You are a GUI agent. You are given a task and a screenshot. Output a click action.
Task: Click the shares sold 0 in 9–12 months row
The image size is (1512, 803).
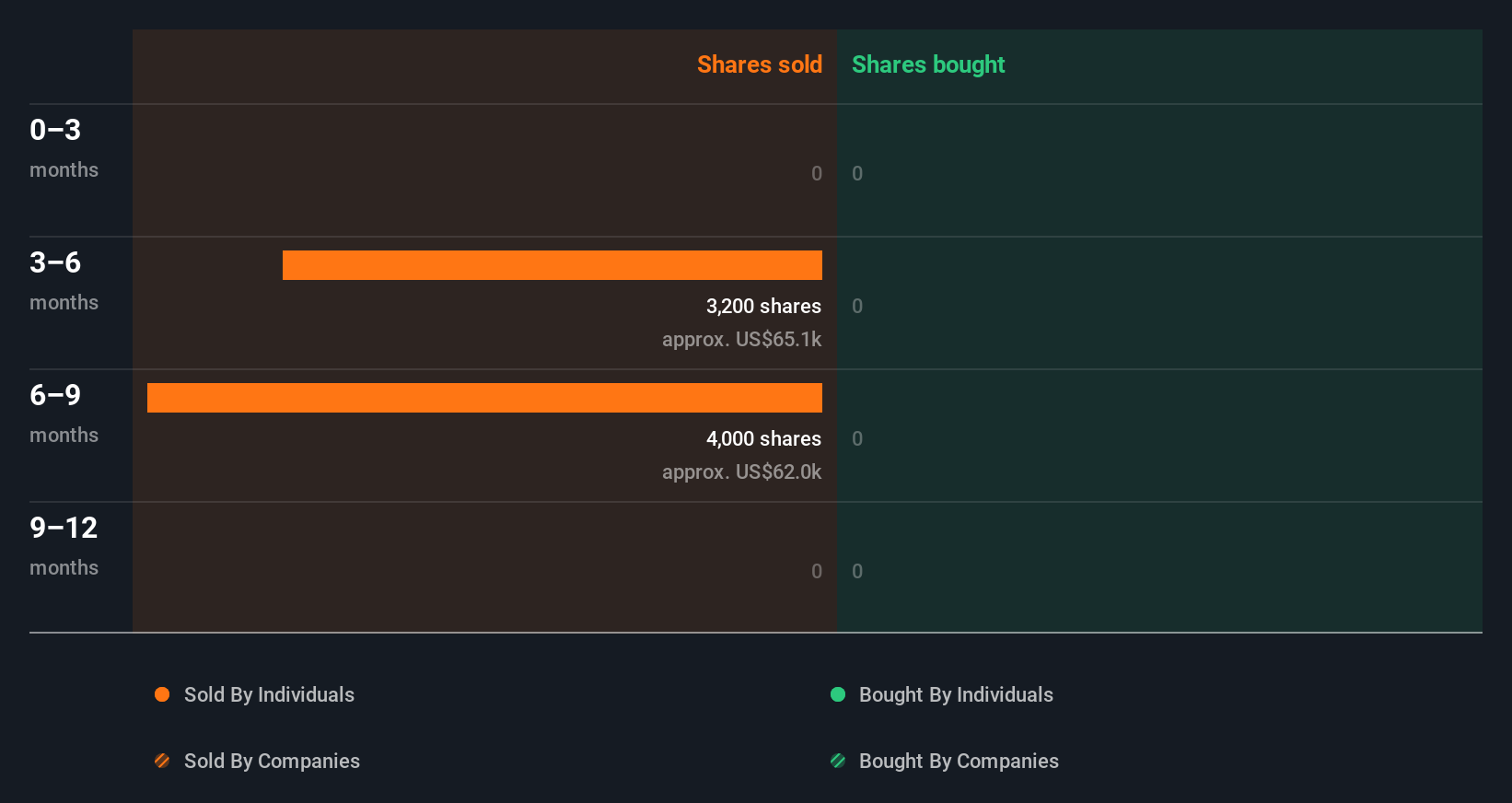[x=817, y=571]
